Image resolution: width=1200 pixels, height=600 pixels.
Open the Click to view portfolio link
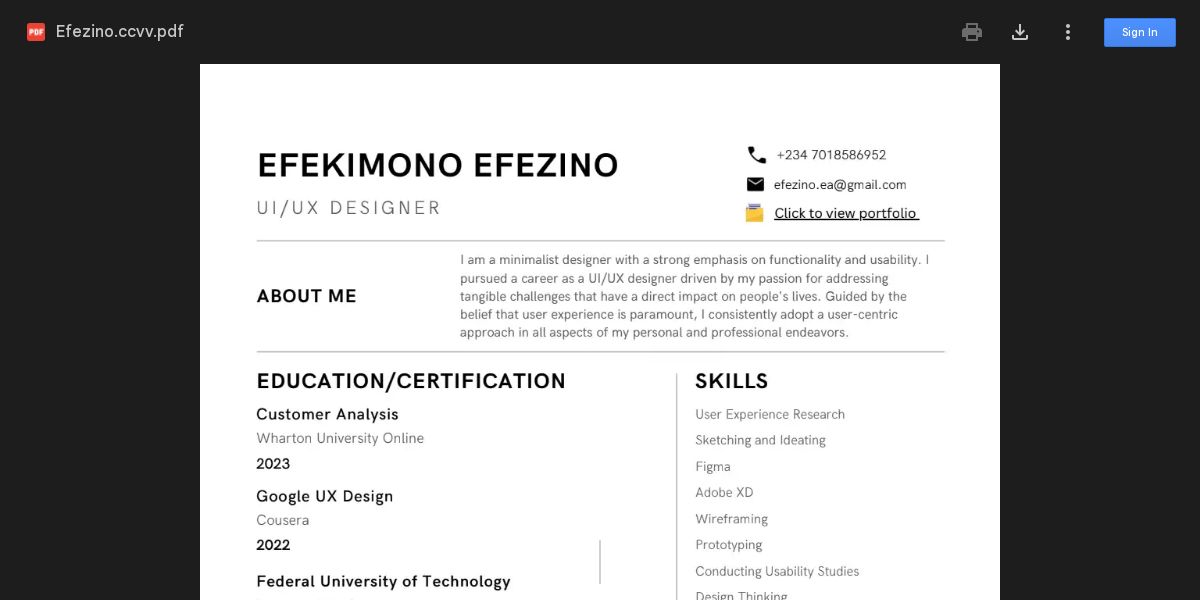pos(846,213)
